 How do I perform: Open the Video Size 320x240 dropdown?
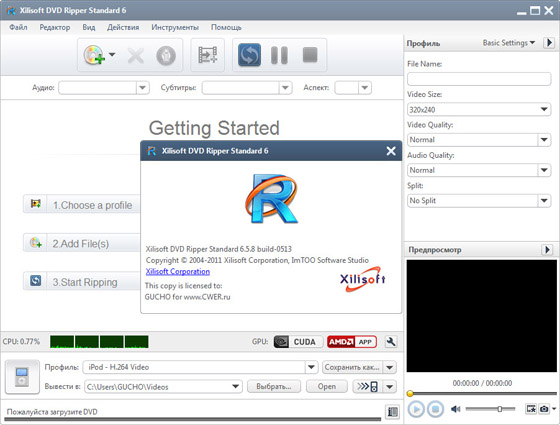(479, 109)
